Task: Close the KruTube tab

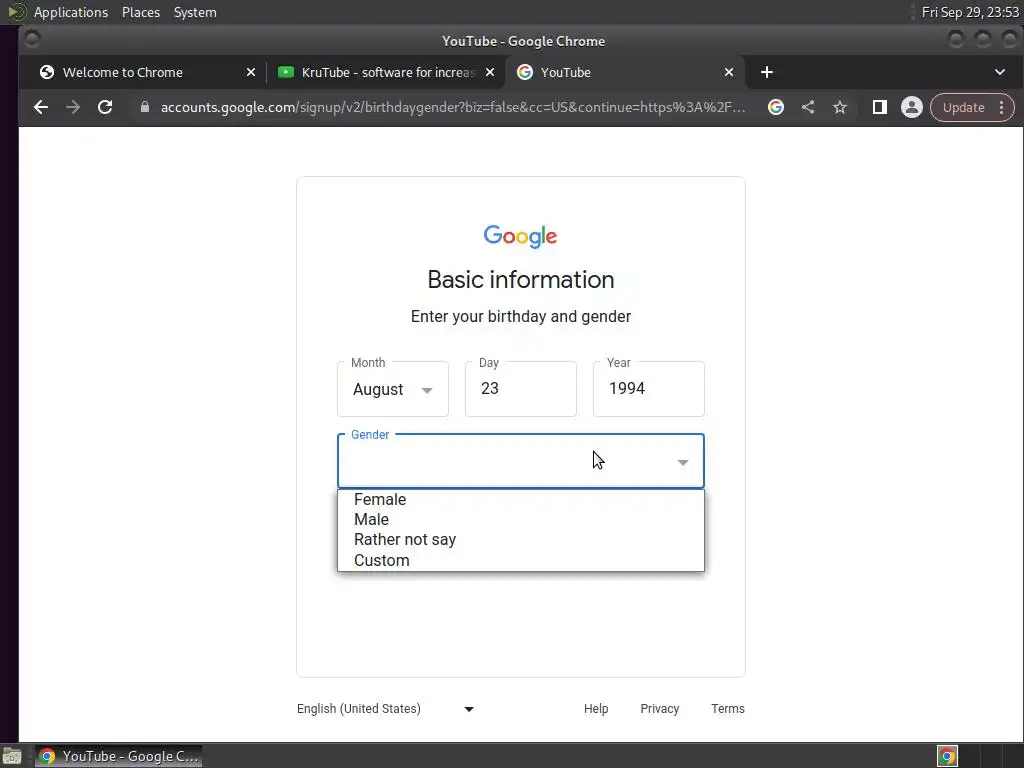Action: tap(490, 72)
